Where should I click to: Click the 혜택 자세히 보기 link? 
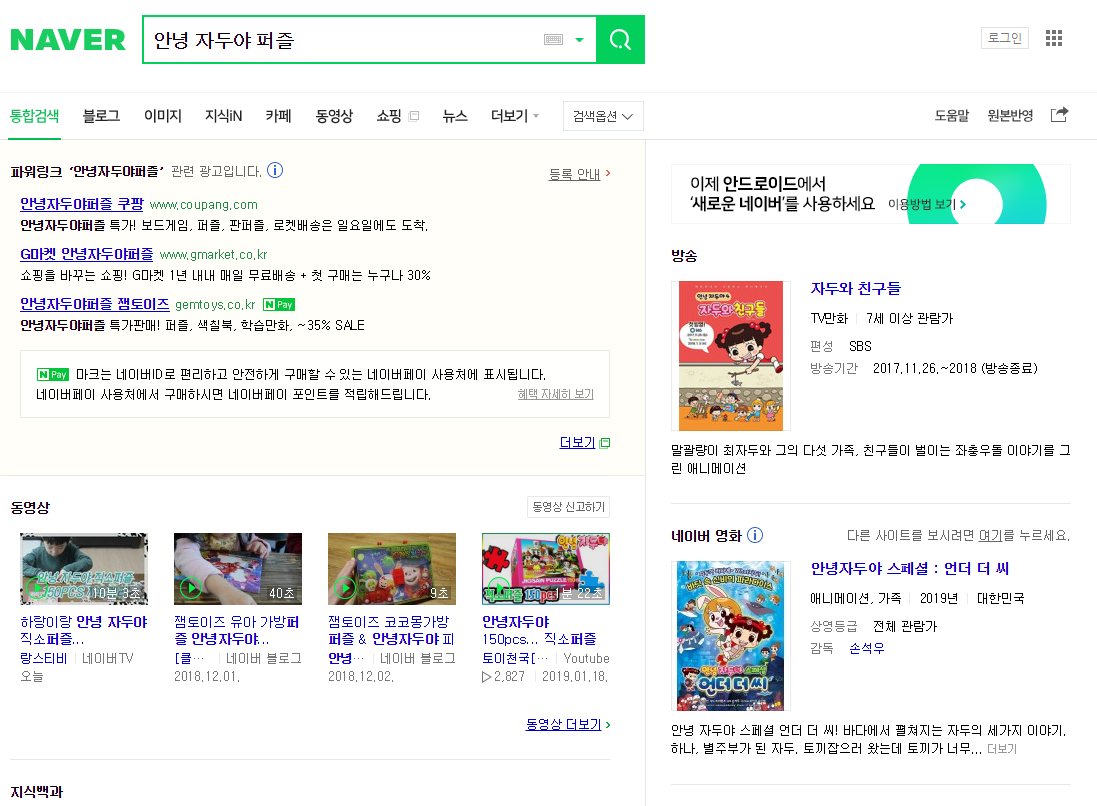click(555, 395)
